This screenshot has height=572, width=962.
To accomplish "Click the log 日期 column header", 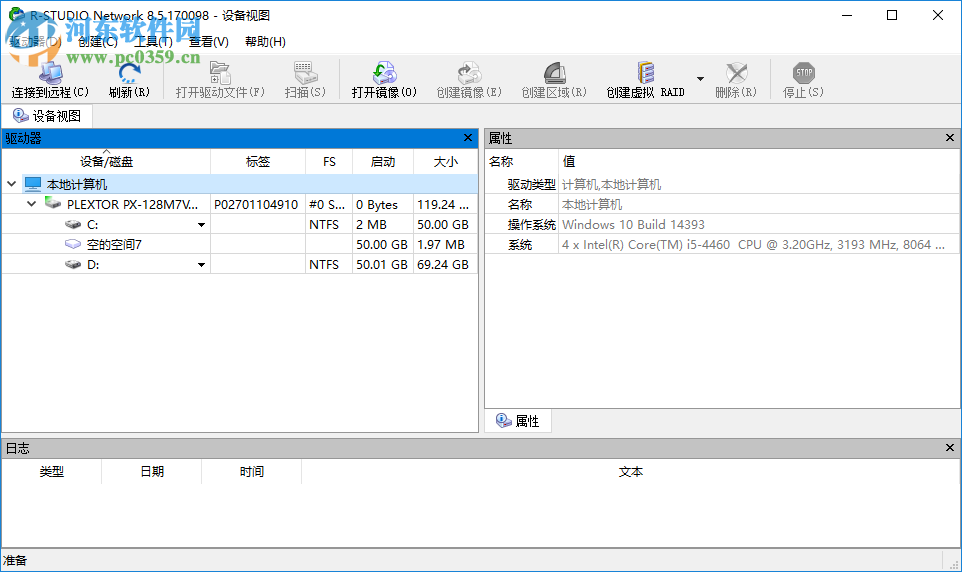I will [152, 471].
